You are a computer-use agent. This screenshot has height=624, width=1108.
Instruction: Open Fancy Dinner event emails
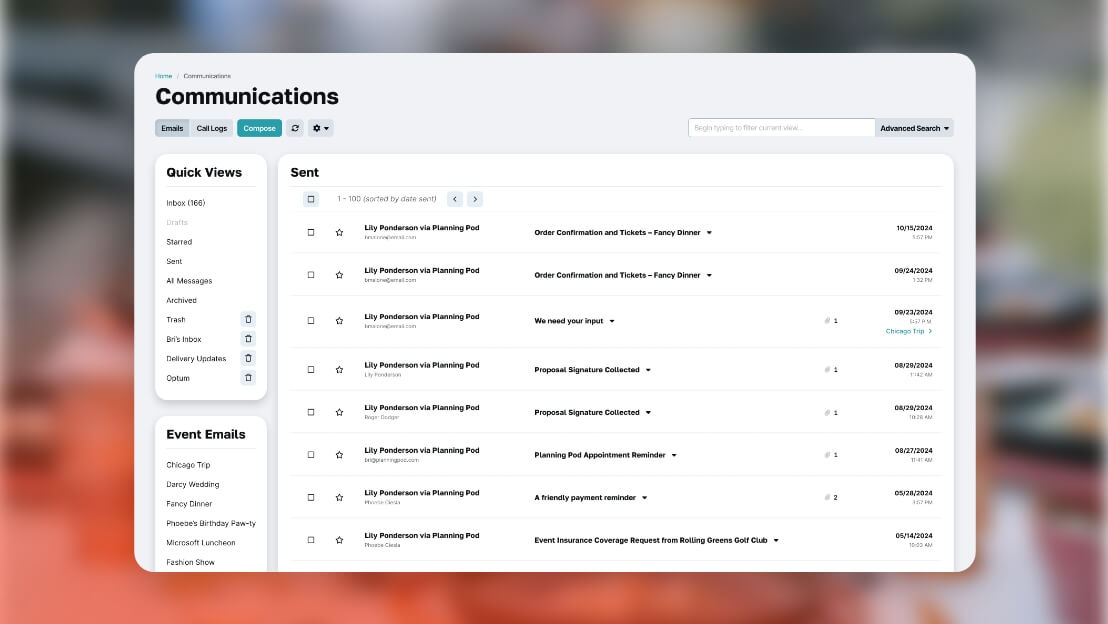(189, 504)
